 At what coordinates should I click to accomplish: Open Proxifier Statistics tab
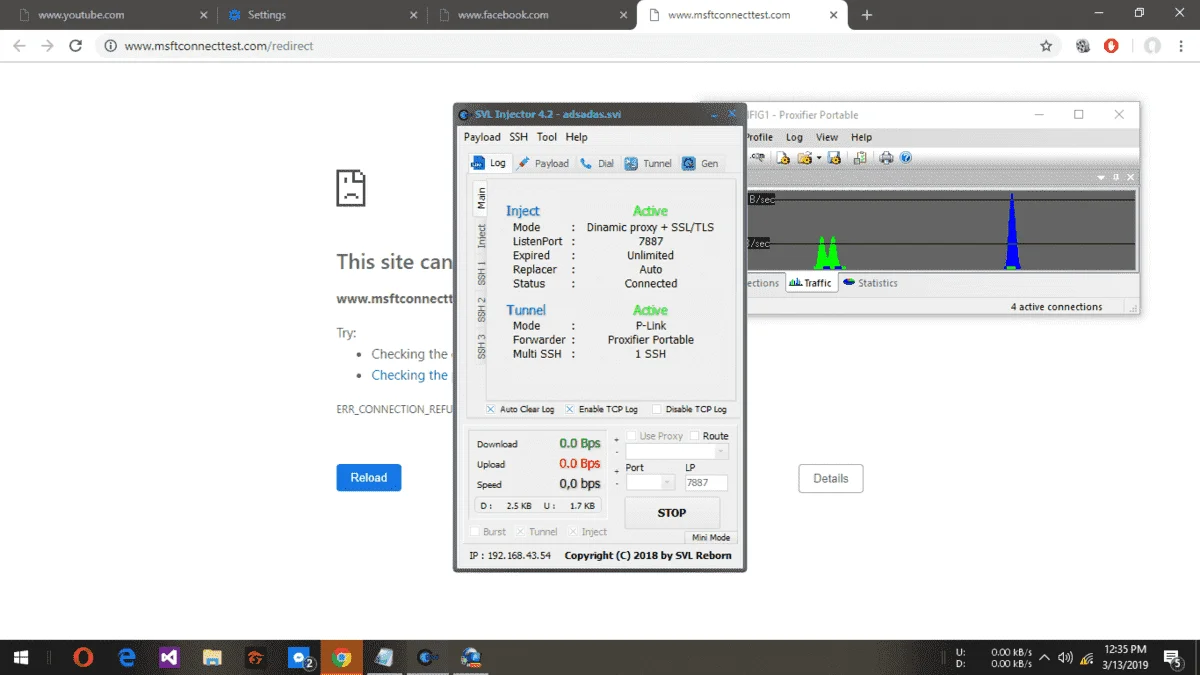(x=870, y=283)
